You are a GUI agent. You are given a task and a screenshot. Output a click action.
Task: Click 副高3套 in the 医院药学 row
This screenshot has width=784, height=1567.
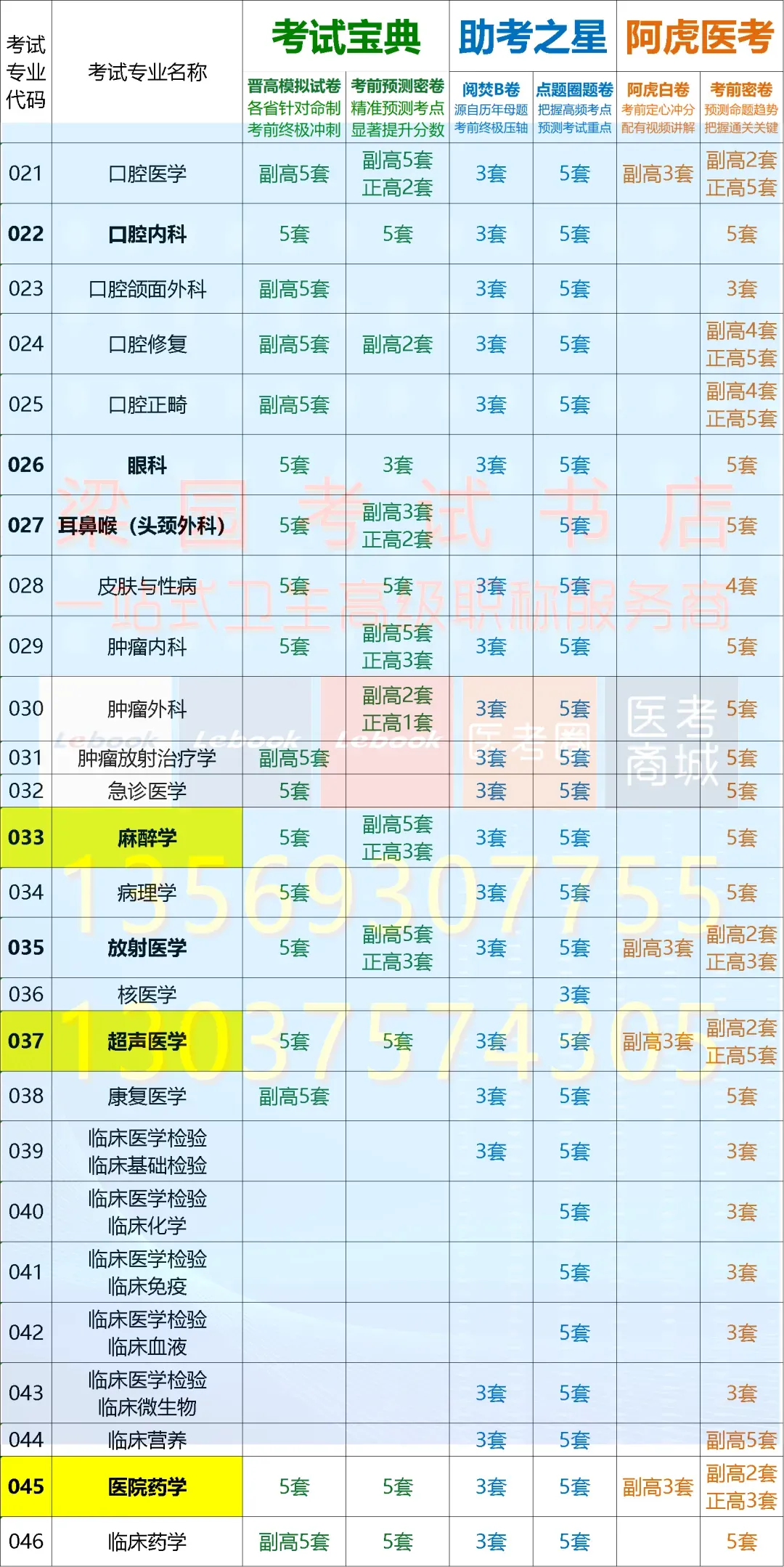(x=658, y=1487)
